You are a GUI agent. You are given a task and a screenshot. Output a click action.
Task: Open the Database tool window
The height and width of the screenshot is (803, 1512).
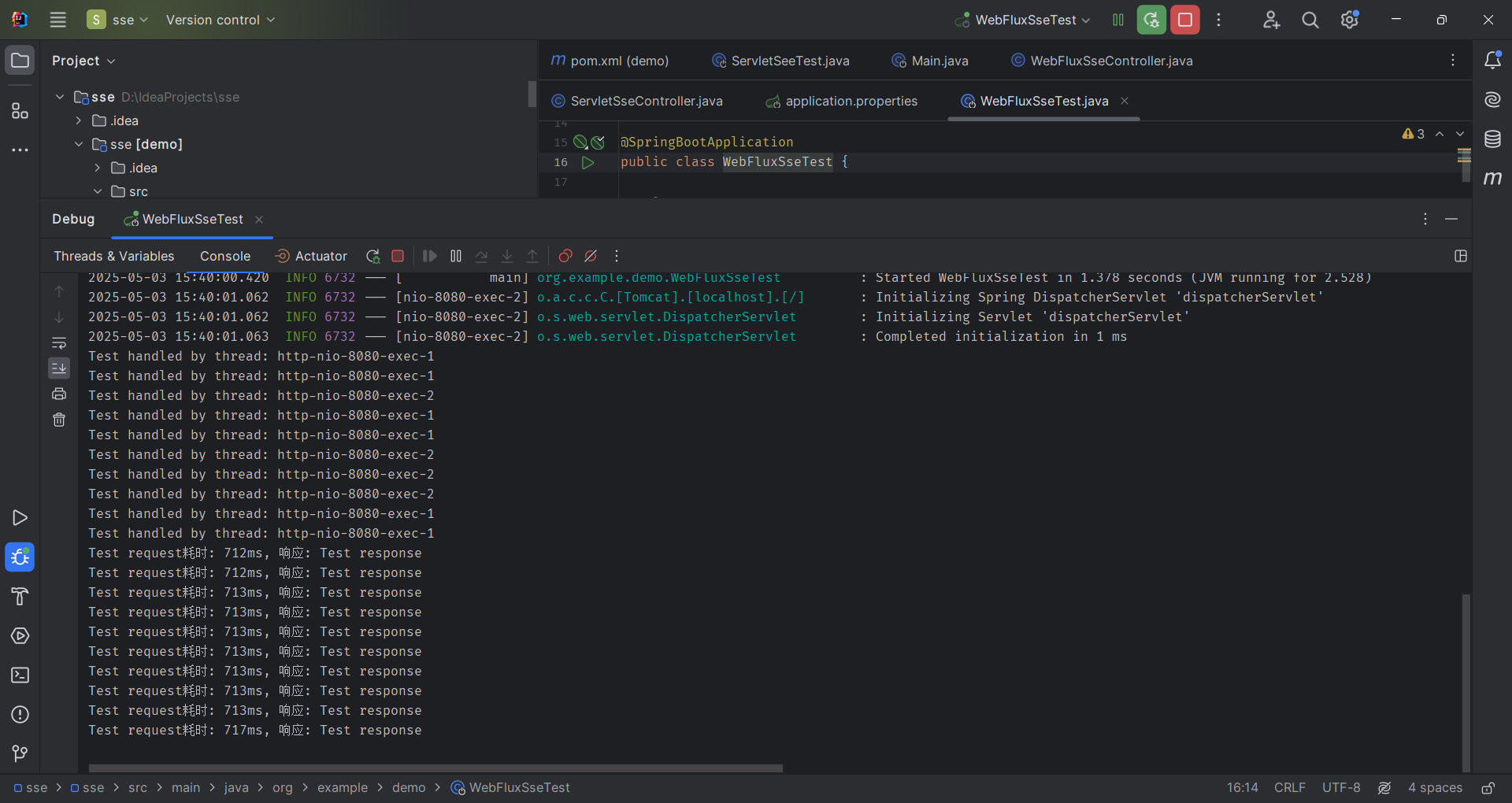[x=1492, y=139]
